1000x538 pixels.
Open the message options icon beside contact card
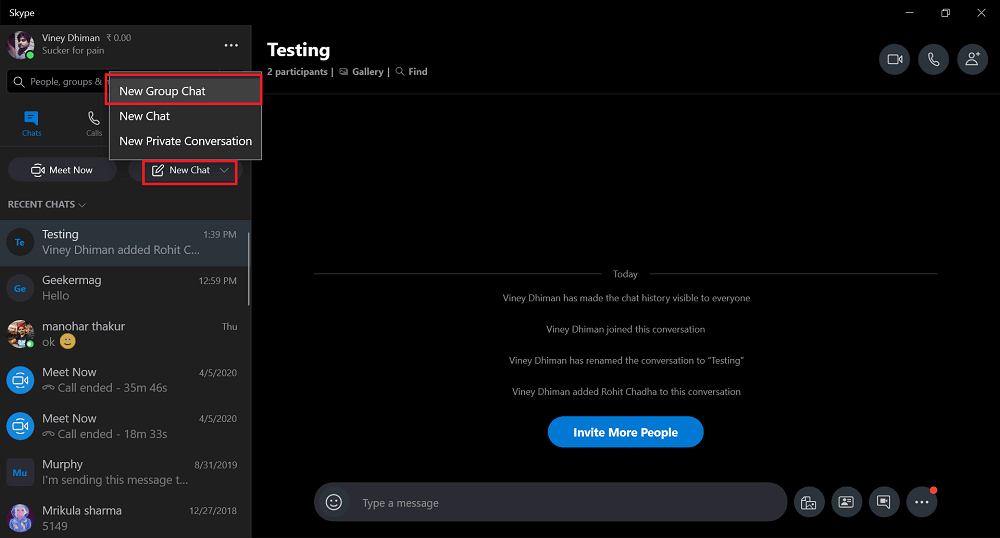click(884, 502)
